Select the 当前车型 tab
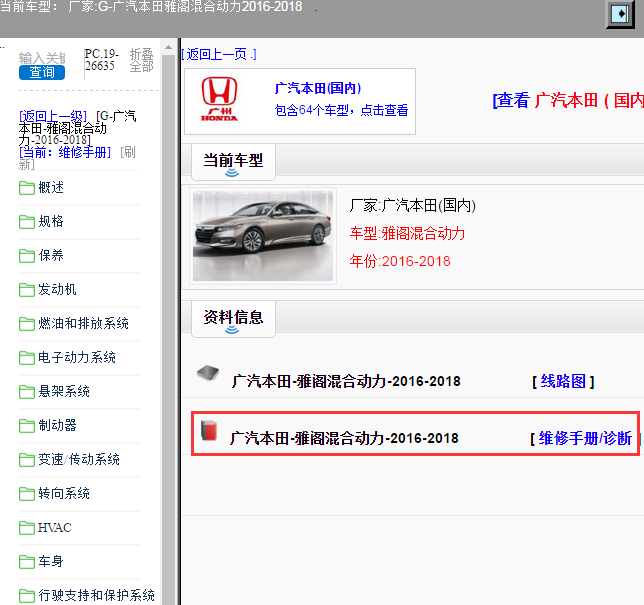Viewport: 644px width, 605px height. pyautogui.click(x=233, y=162)
